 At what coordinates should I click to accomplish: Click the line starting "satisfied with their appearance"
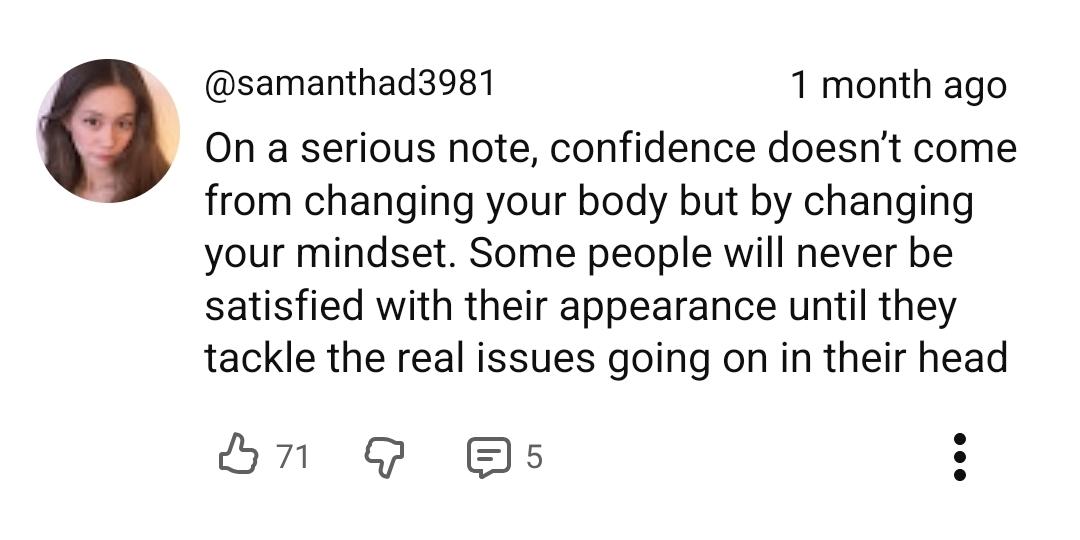[x=580, y=305]
